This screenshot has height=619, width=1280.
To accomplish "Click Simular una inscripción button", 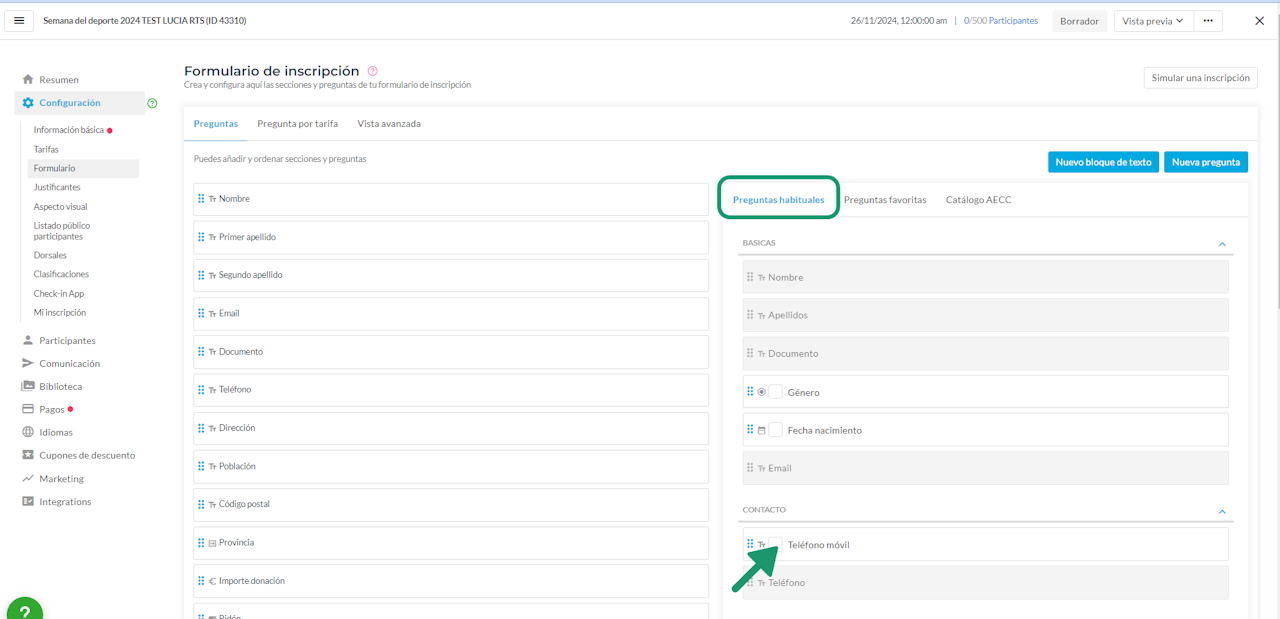I will tap(1200, 78).
